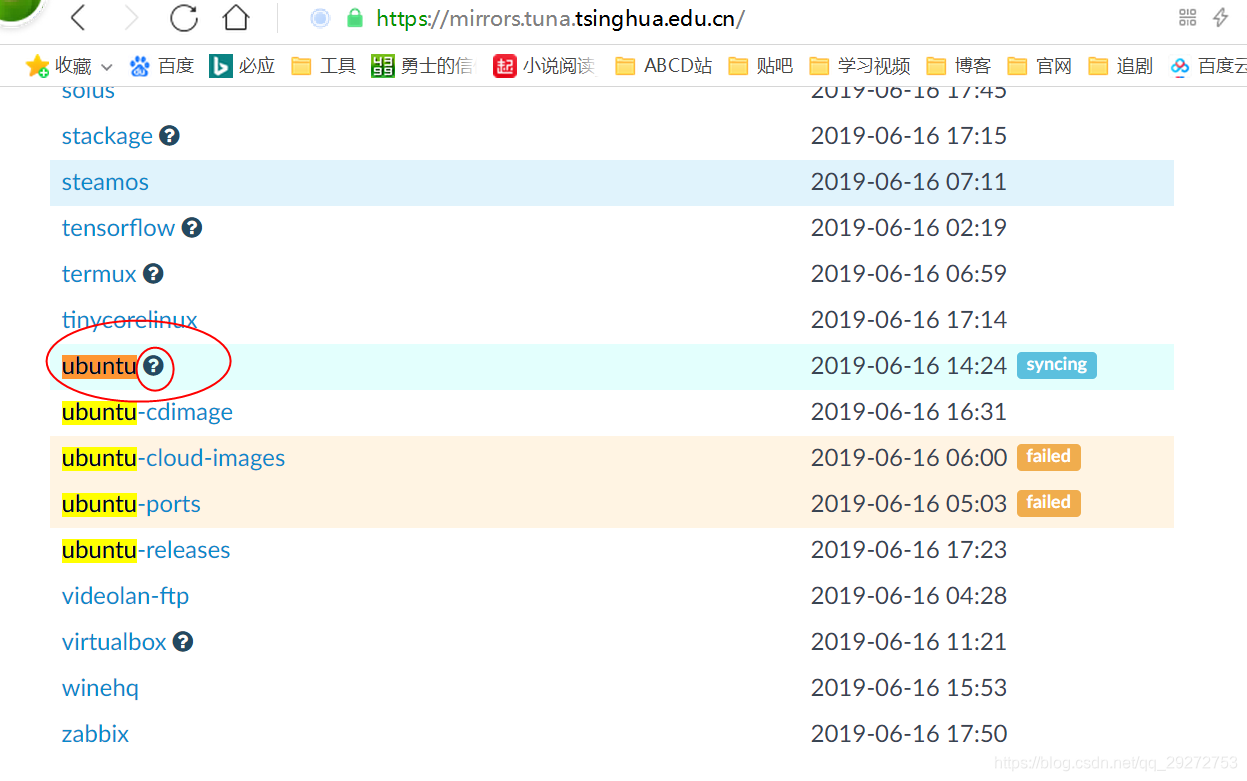The image size is (1247, 781).
Task: Expand the 收藏 dropdown arrow
Action: 107,67
